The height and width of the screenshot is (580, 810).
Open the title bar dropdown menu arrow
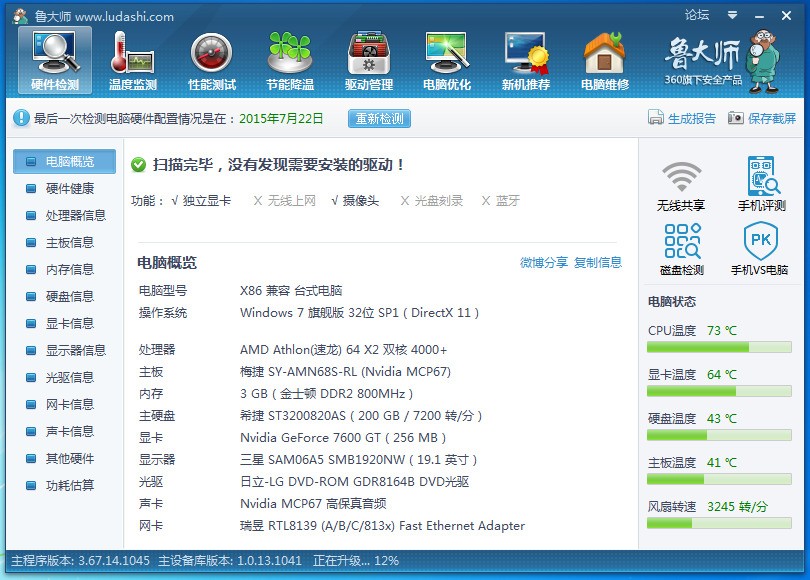coord(732,15)
